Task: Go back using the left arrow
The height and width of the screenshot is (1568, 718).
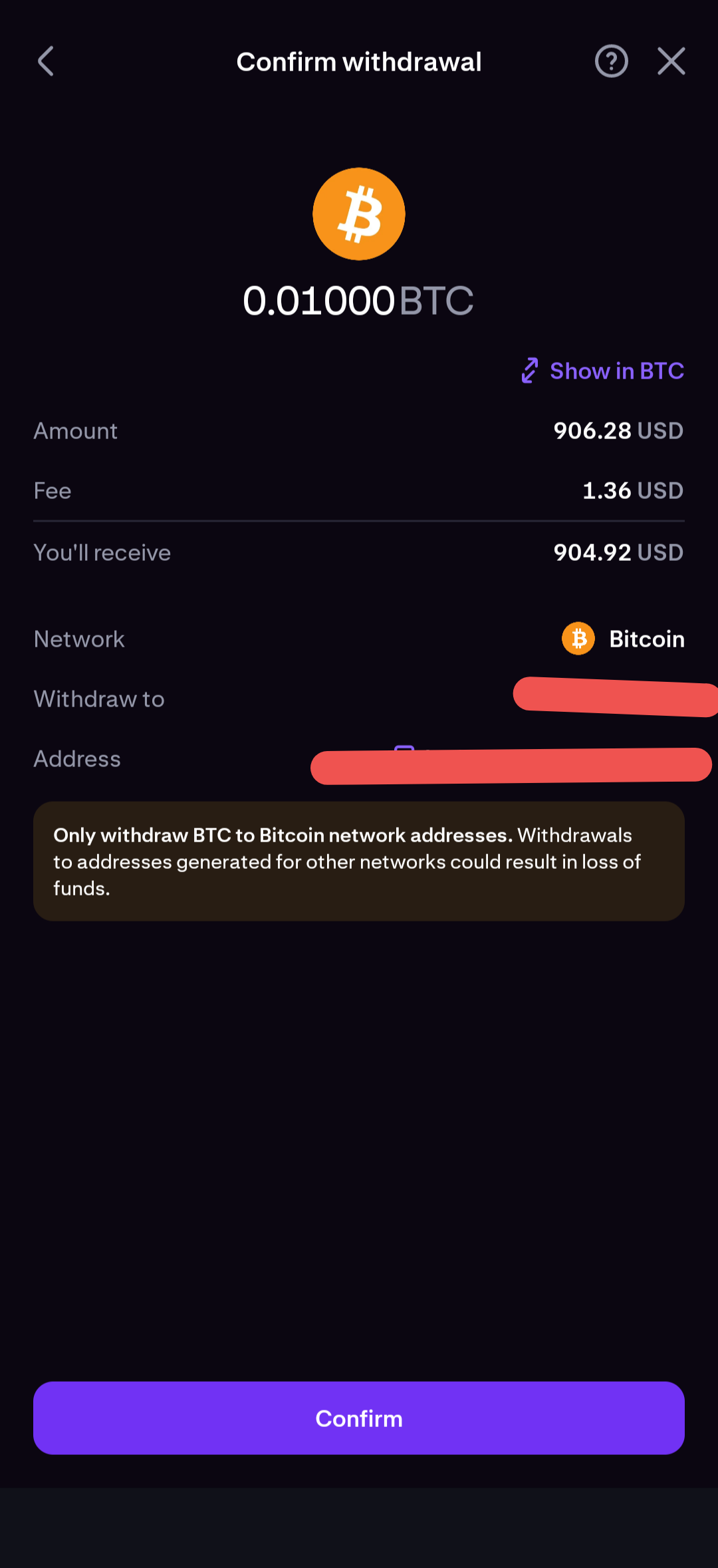Action: tap(46, 62)
